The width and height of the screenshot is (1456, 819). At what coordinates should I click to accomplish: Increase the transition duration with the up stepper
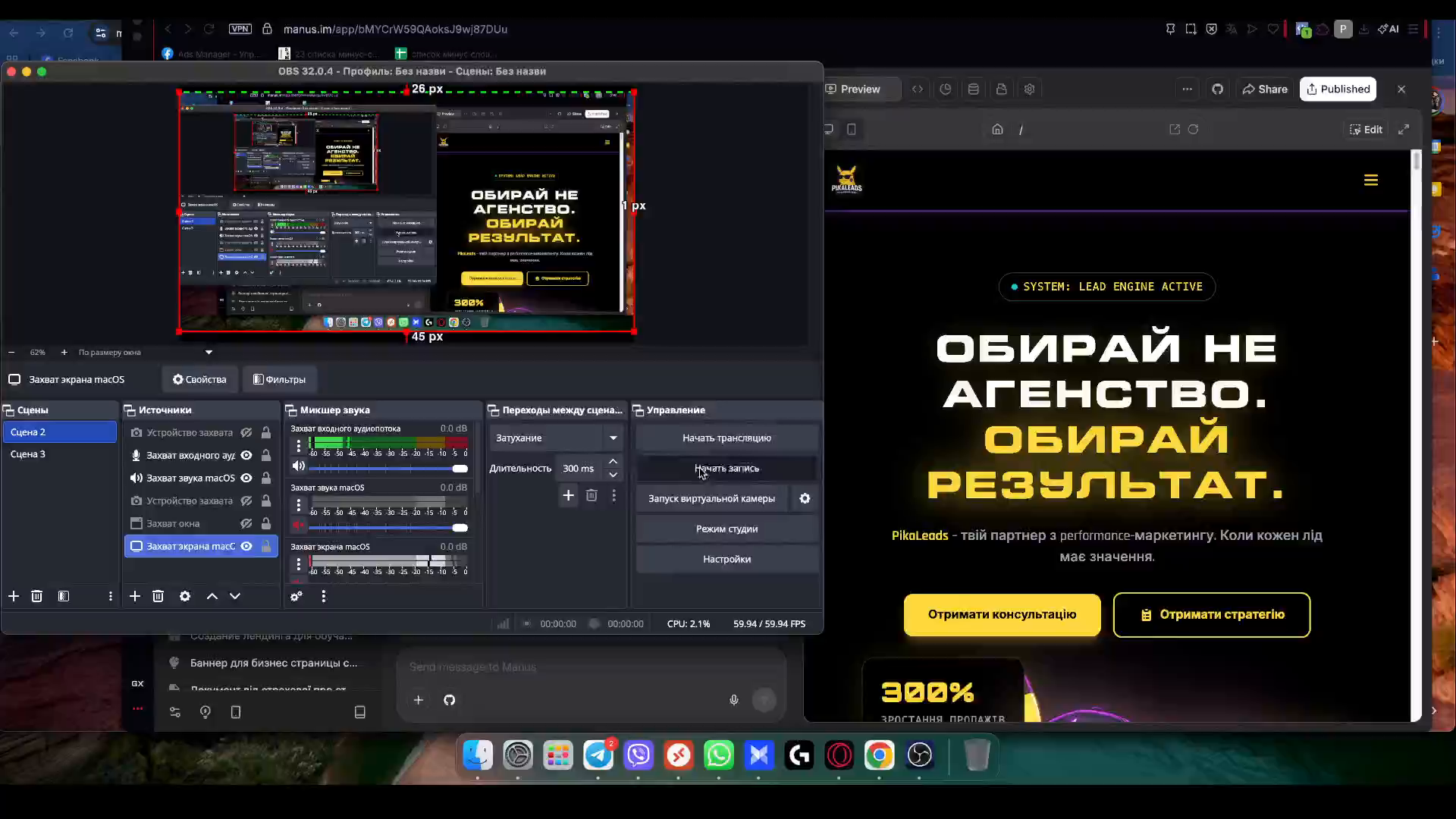613,462
